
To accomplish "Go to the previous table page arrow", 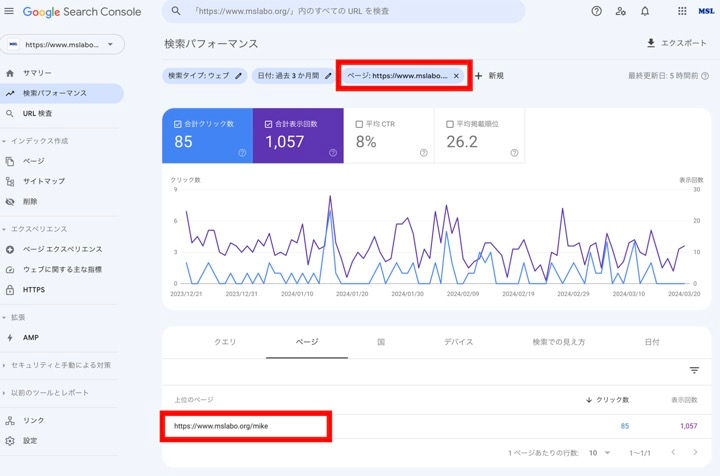I will (x=673, y=452).
